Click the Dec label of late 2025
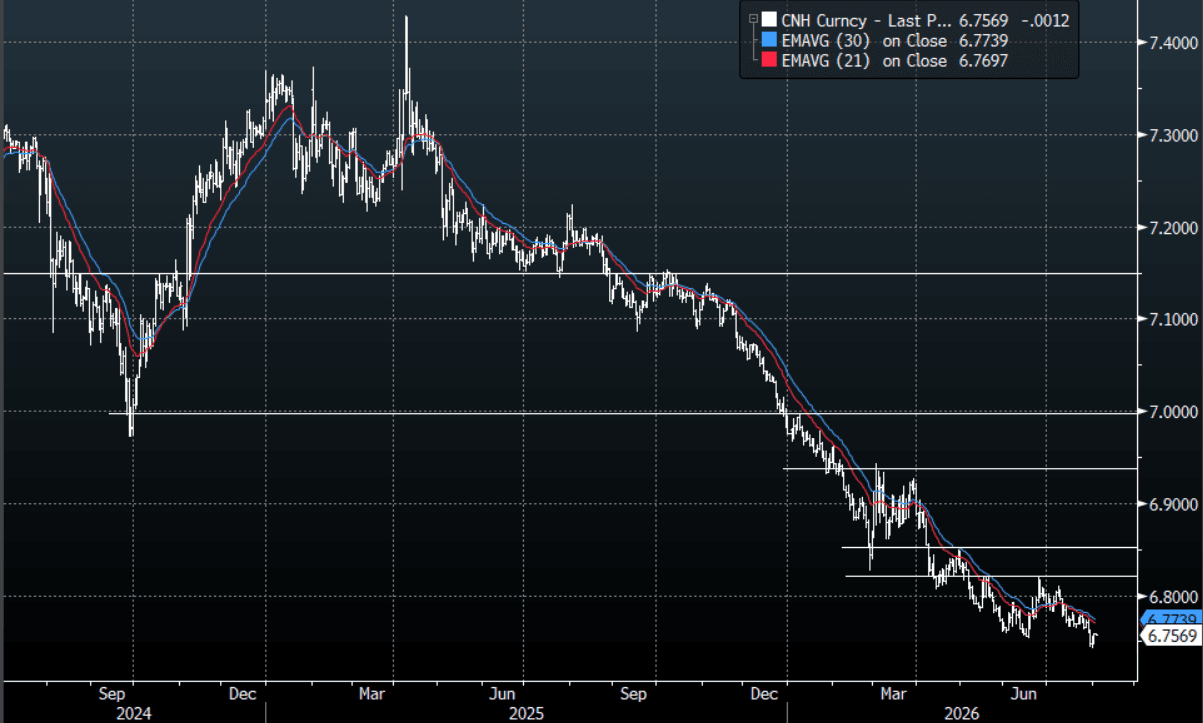This screenshot has width=1203, height=723. click(x=764, y=692)
